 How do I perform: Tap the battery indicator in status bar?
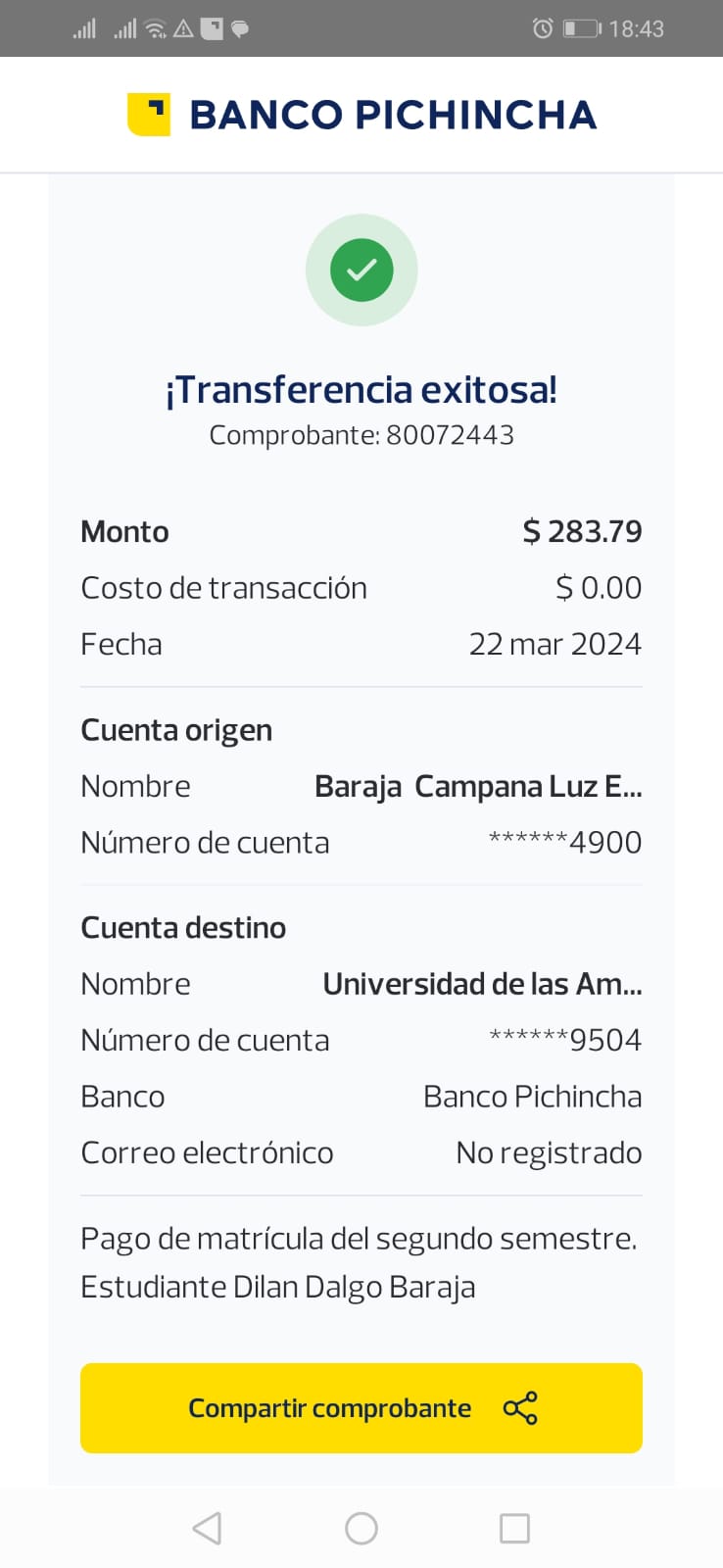click(x=582, y=28)
